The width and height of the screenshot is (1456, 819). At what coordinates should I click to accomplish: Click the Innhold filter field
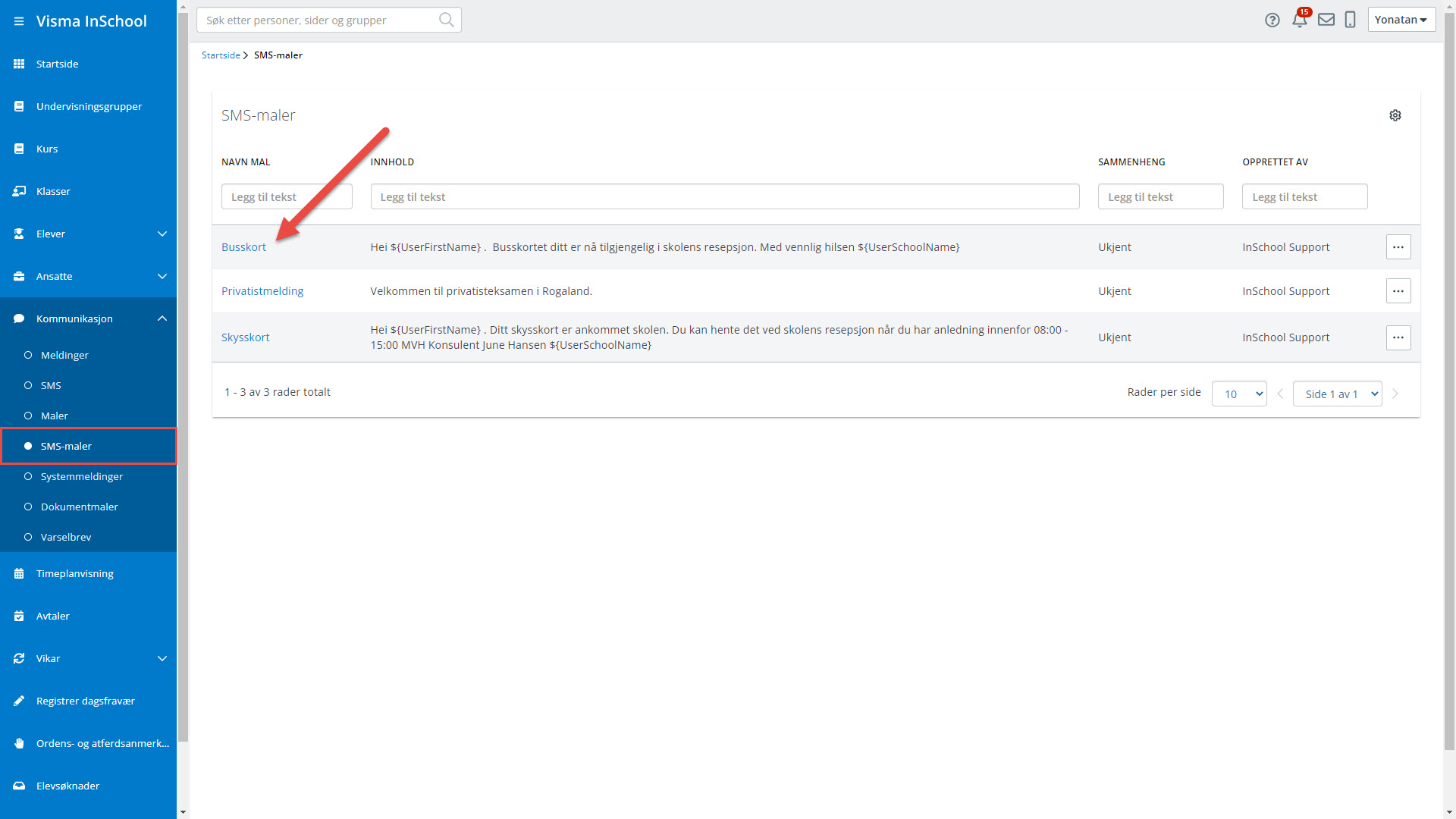[724, 196]
